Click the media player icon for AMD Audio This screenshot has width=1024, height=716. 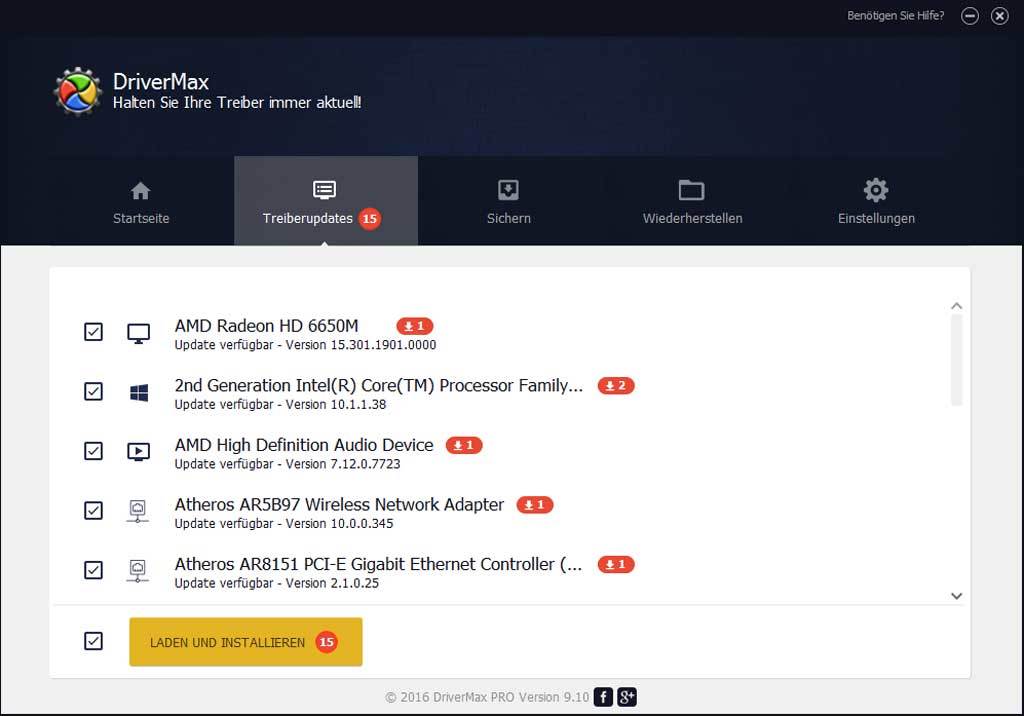[138, 452]
